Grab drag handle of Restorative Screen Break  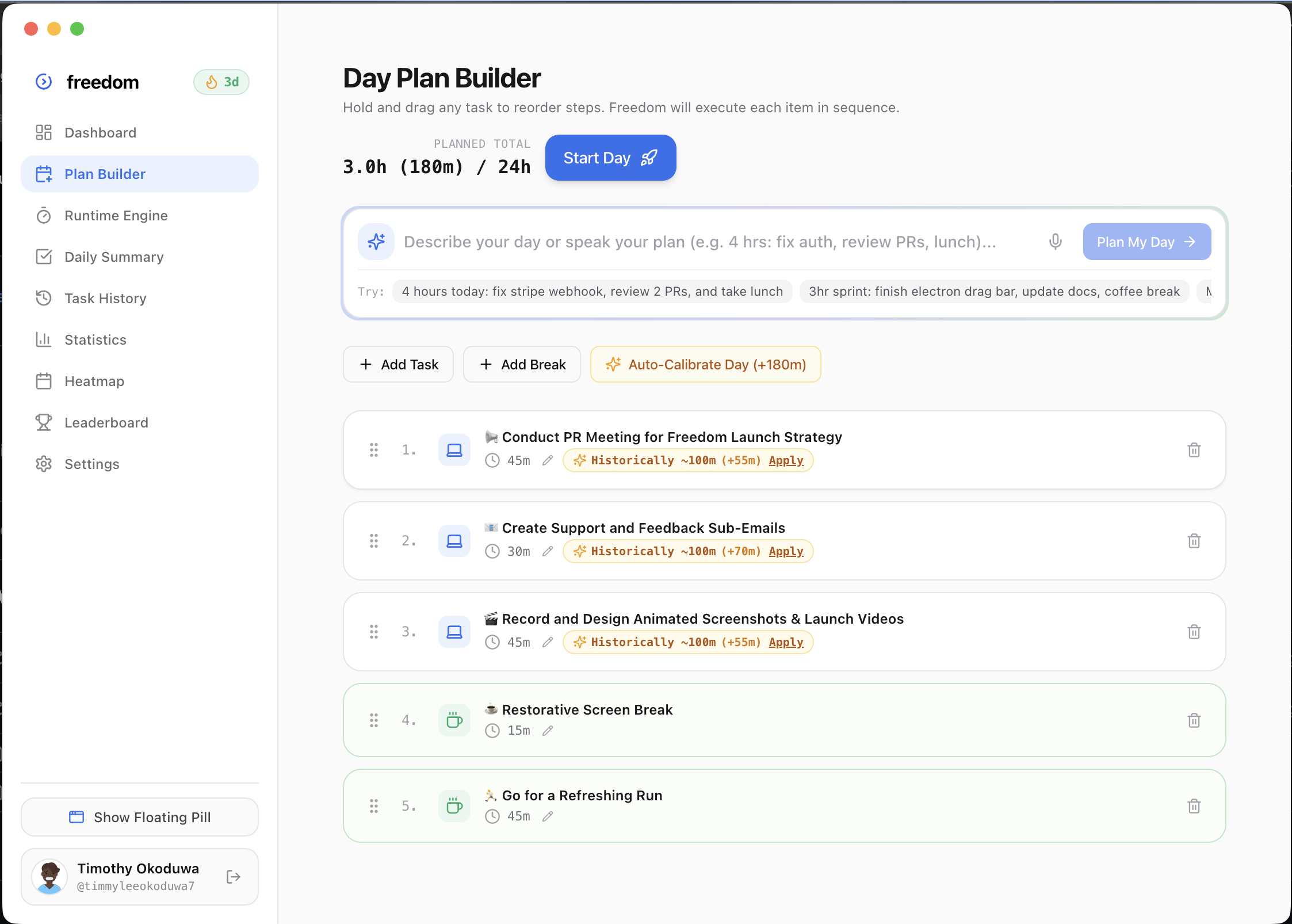coord(374,720)
